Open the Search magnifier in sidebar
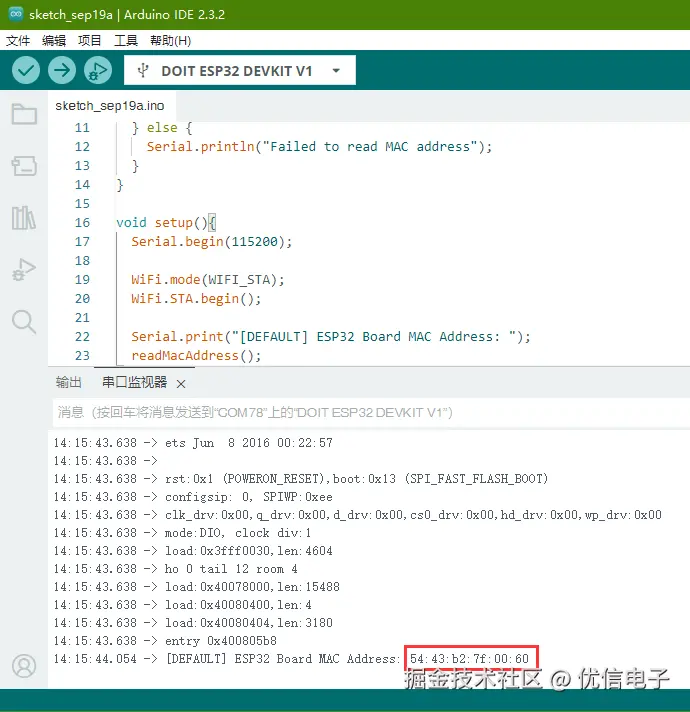Viewport: 690px width, 712px height. click(24, 321)
